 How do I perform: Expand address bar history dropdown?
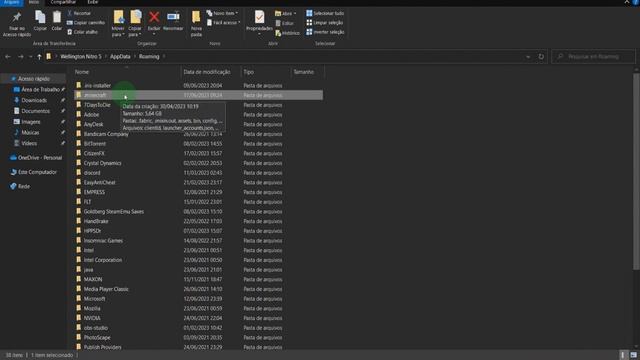tap(528, 57)
